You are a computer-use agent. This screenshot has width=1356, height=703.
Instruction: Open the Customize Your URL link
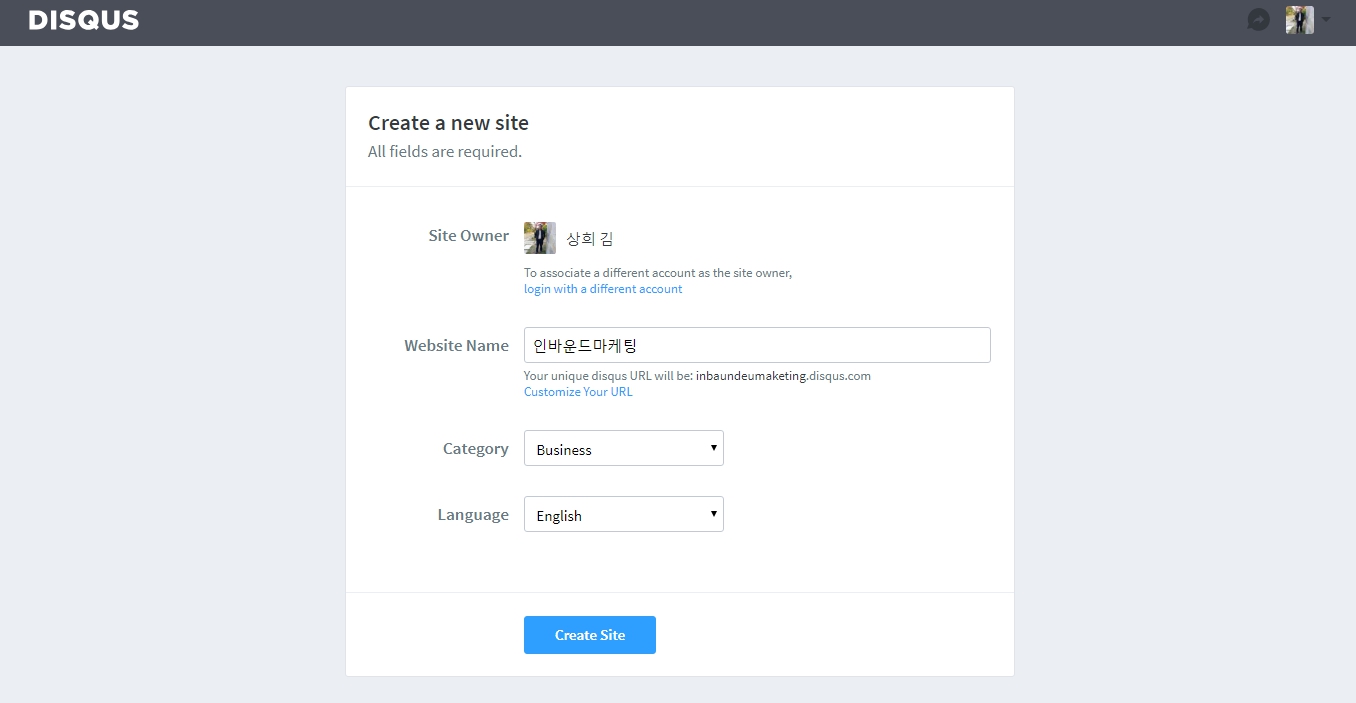pyautogui.click(x=578, y=392)
